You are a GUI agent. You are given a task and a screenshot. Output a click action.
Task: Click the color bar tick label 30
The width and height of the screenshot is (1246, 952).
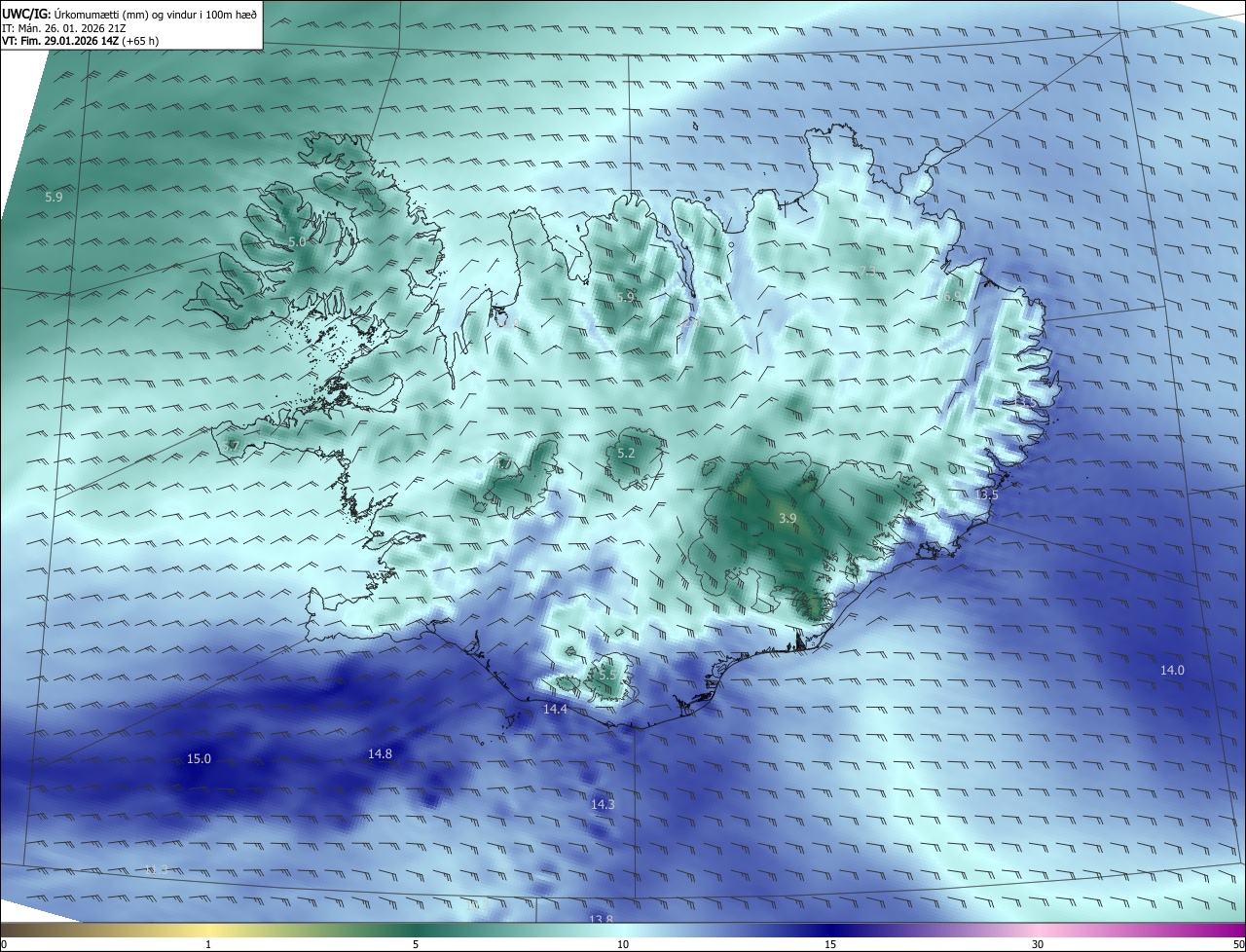pos(1038,944)
